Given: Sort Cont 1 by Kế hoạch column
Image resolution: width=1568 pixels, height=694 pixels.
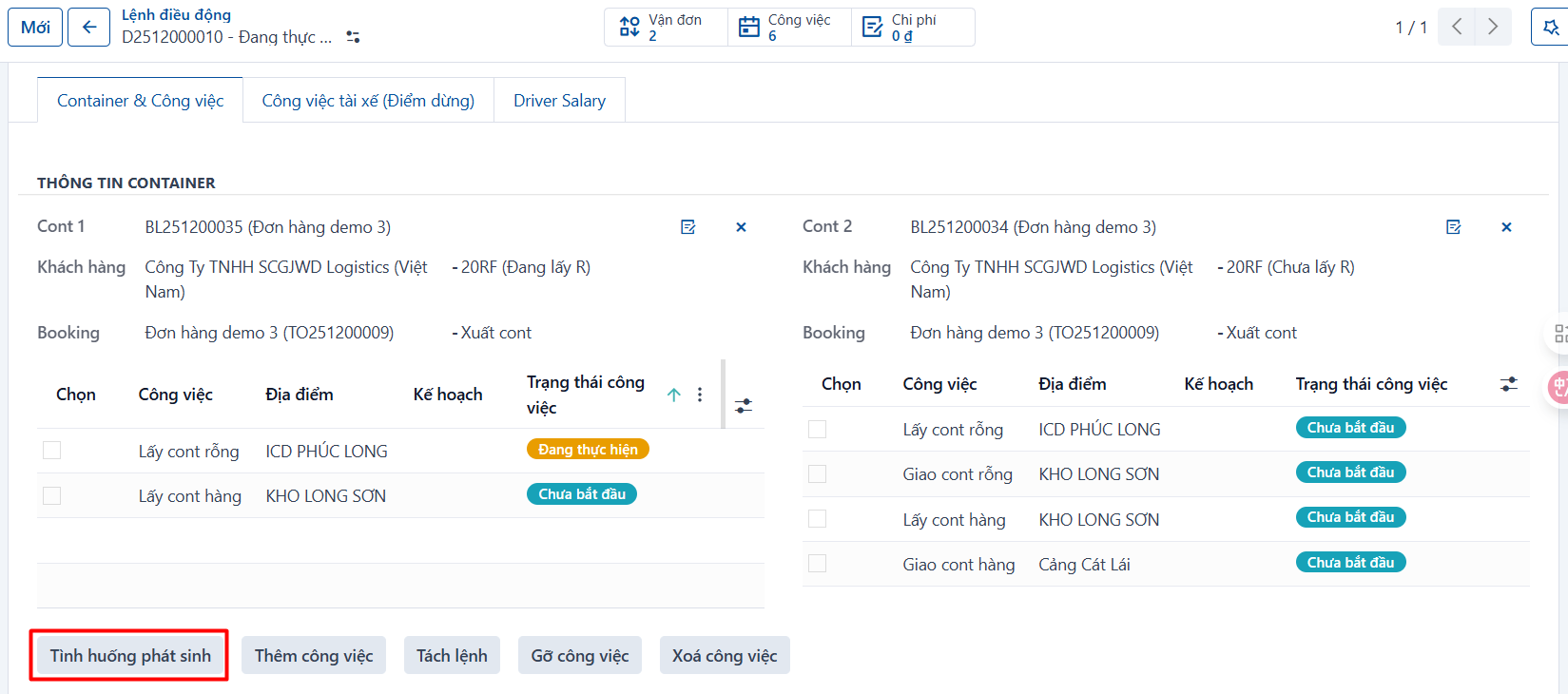Looking at the screenshot, I should [448, 395].
